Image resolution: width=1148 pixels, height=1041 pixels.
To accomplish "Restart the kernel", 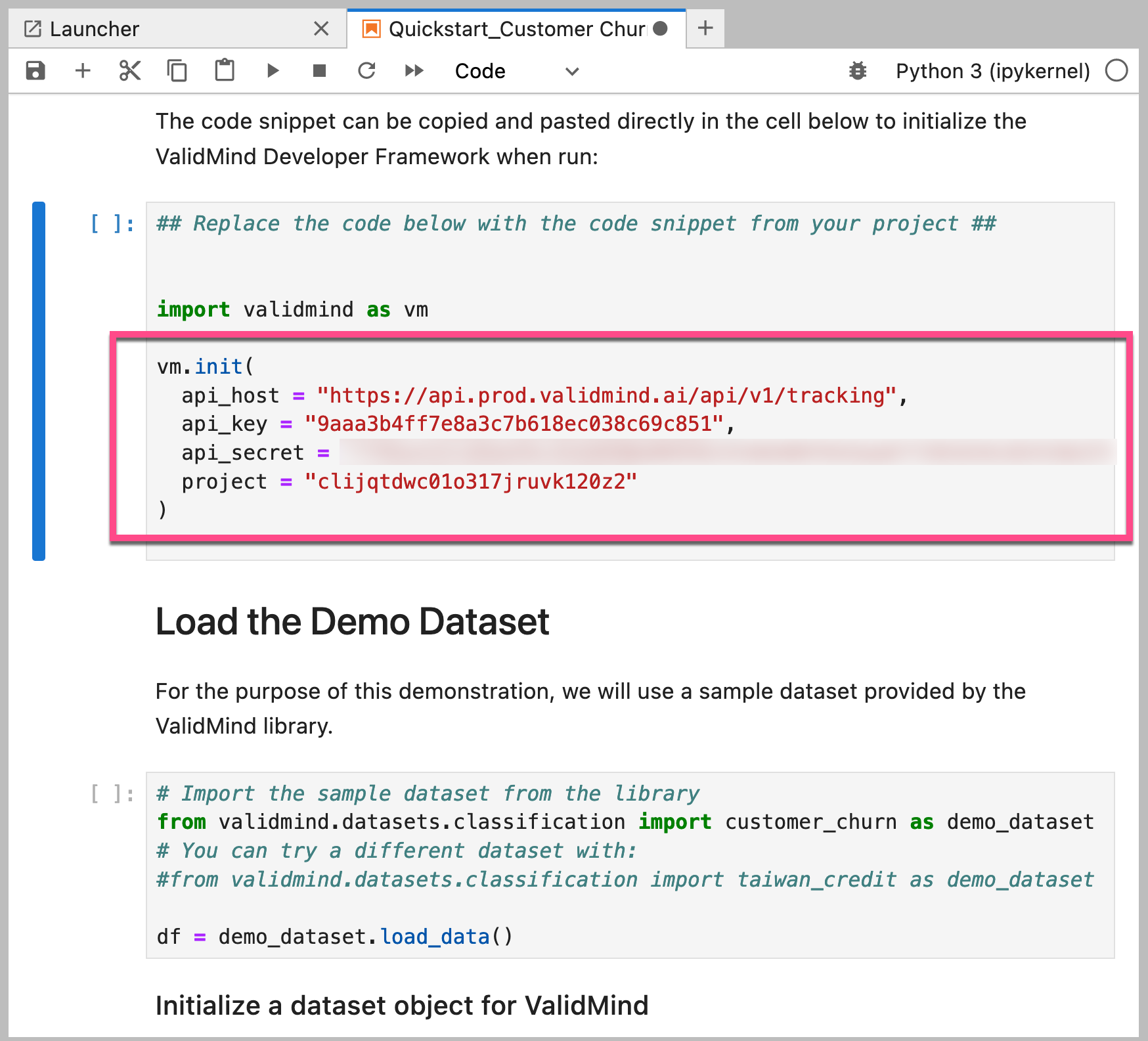I will pos(366,70).
